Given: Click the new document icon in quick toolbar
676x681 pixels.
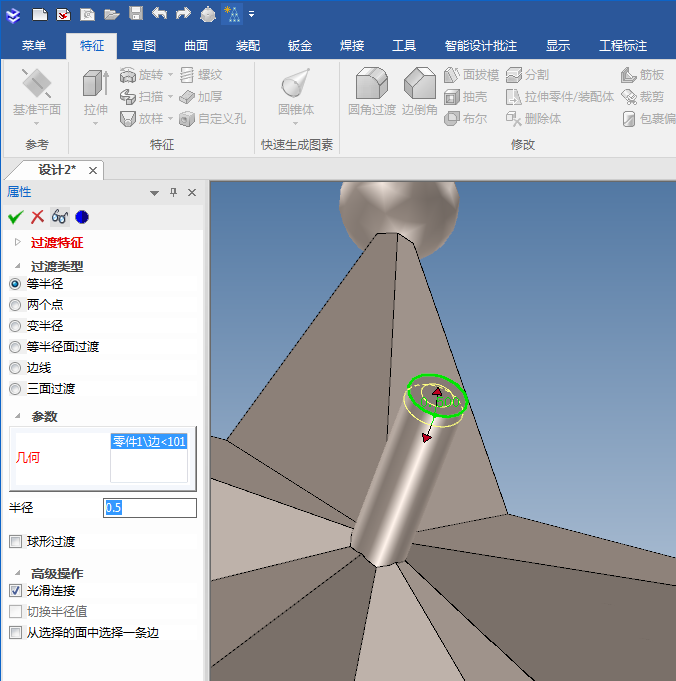Looking at the screenshot, I should (x=40, y=14).
